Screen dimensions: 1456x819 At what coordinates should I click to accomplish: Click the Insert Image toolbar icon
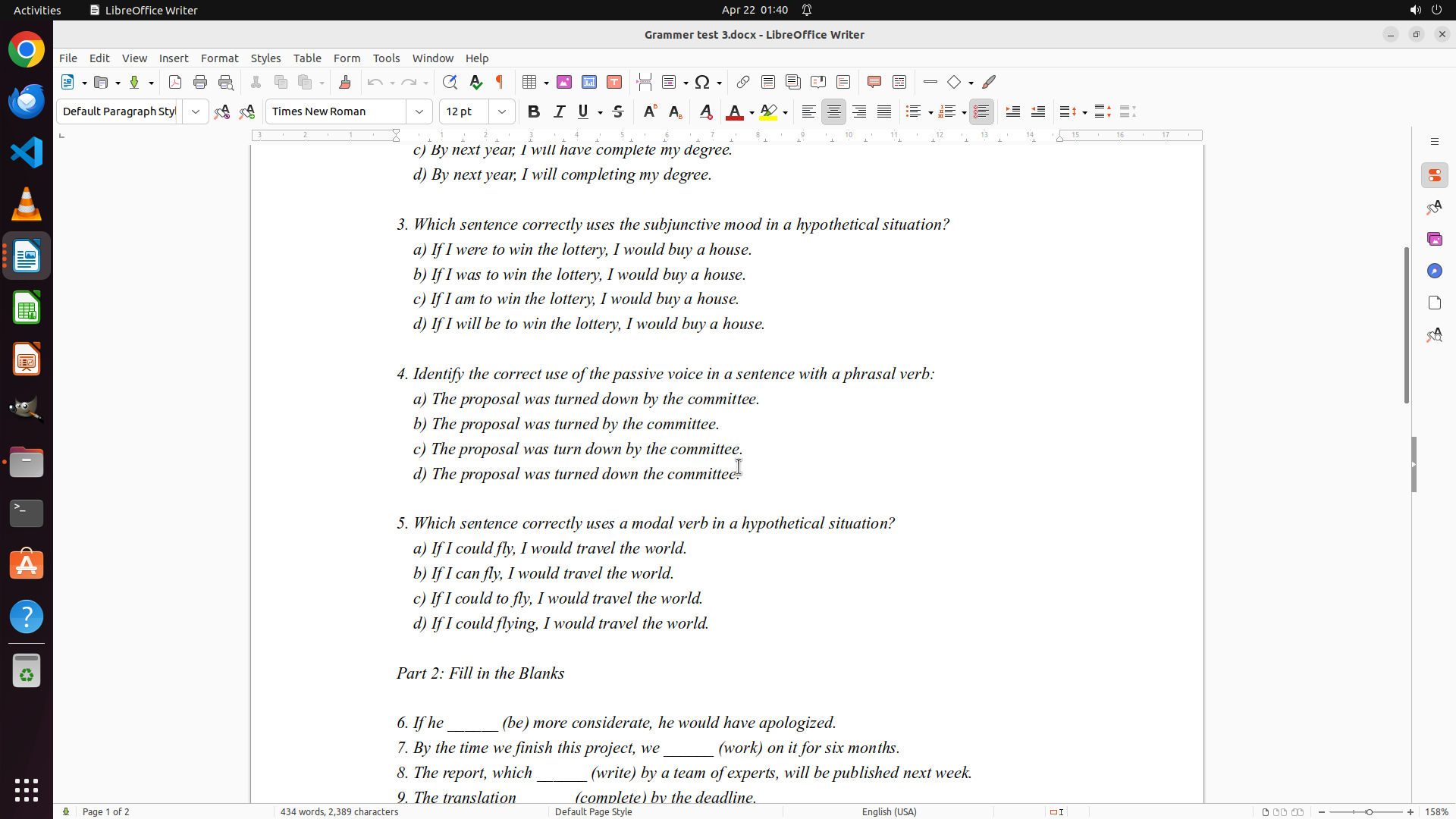[x=564, y=82]
